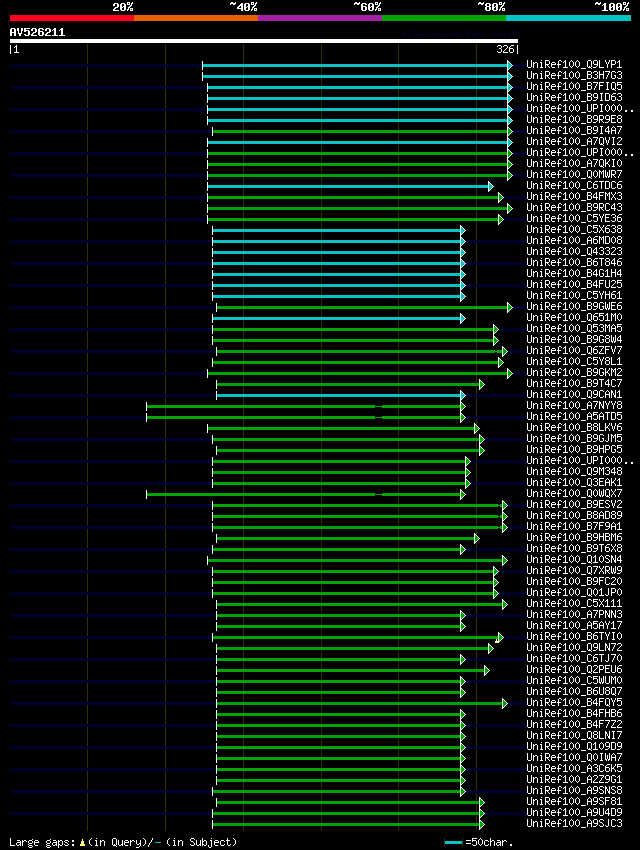Open hit UniRef100_Q0WQX7
The image size is (640, 850).
click(574, 493)
